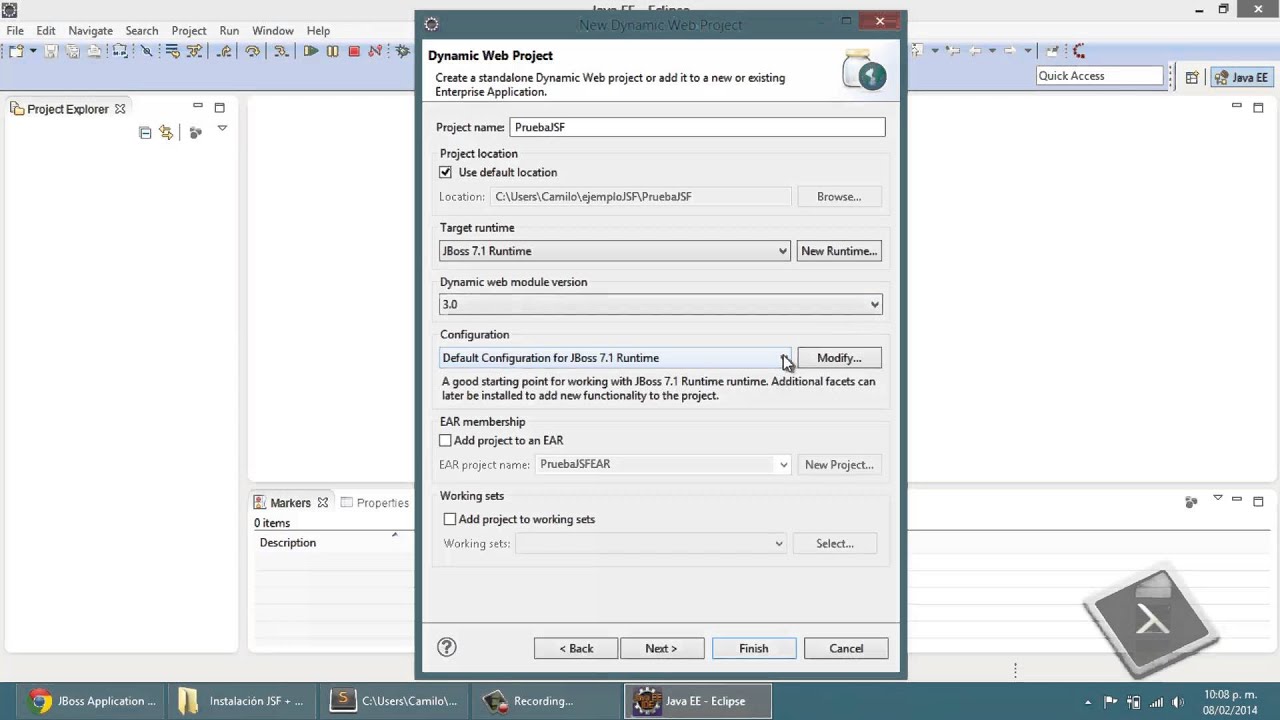Image resolution: width=1280 pixels, height=720 pixels.
Task: Click the red dotted C toolbar icon
Action: (x=1079, y=51)
